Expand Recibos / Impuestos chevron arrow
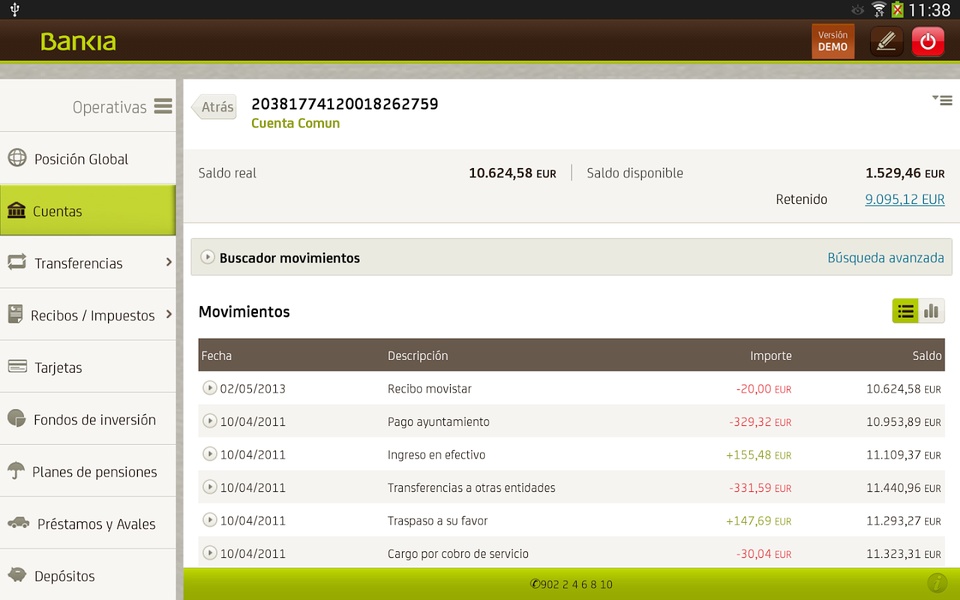This screenshot has height=600, width=960. tap(169, 314)
